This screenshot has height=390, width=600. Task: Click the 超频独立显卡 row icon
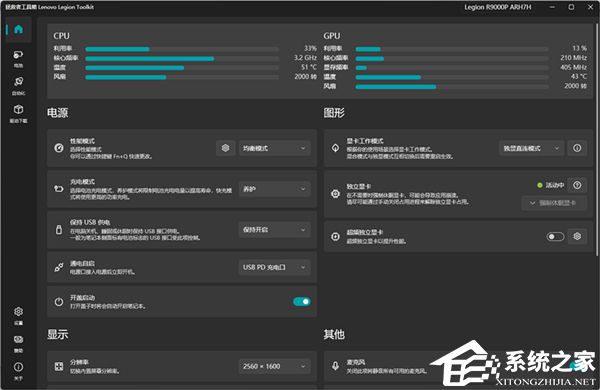(336, 237)
